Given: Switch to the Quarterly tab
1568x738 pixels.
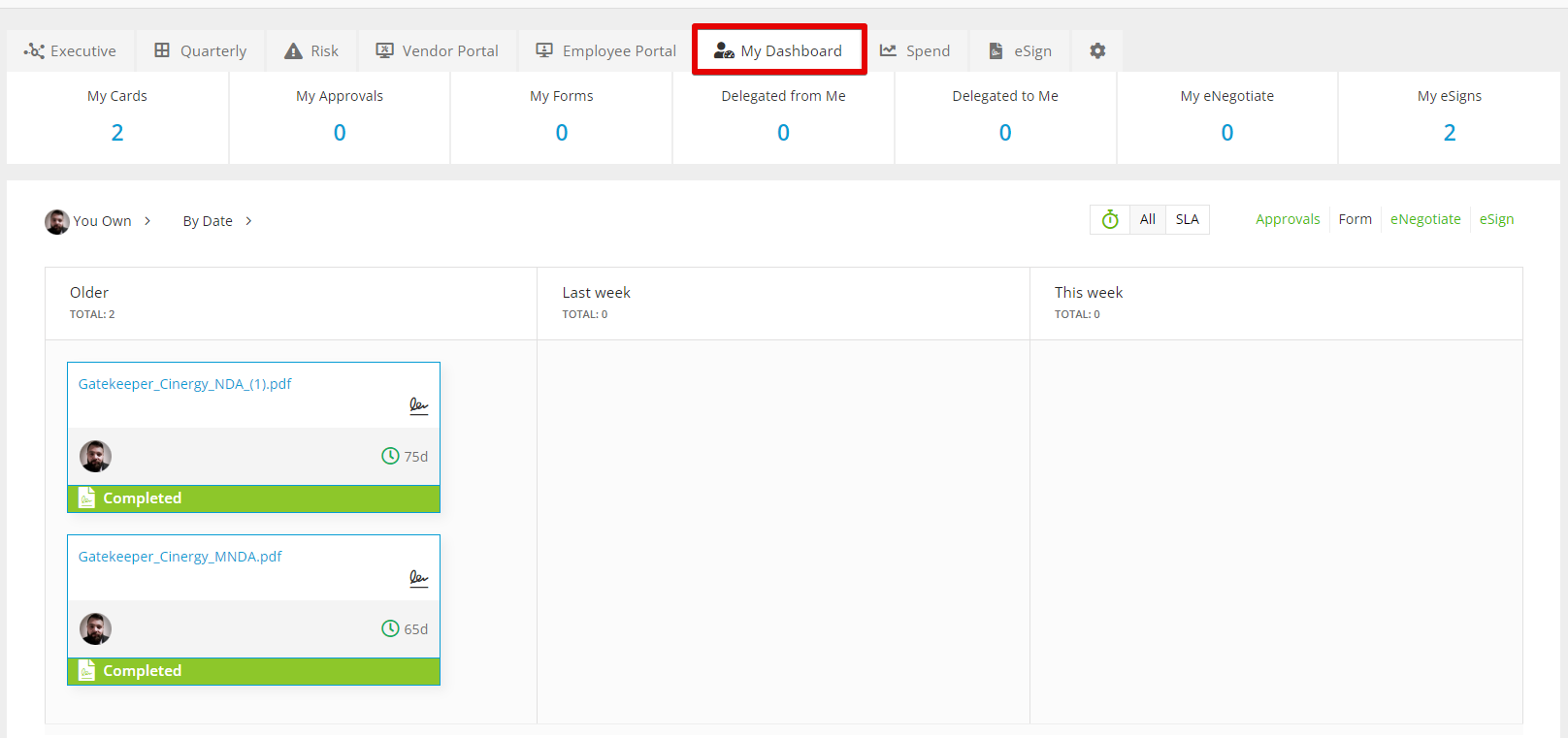Looking at the screenshot, I should pyautogui.click(x=201, y=50).
